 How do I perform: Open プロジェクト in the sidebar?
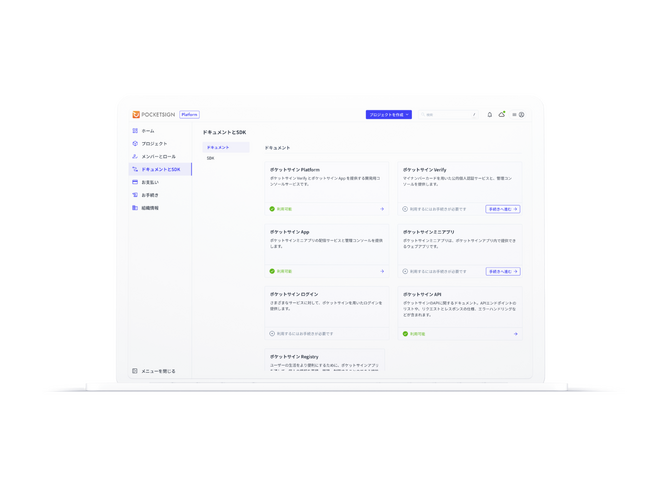pos(154,144)
